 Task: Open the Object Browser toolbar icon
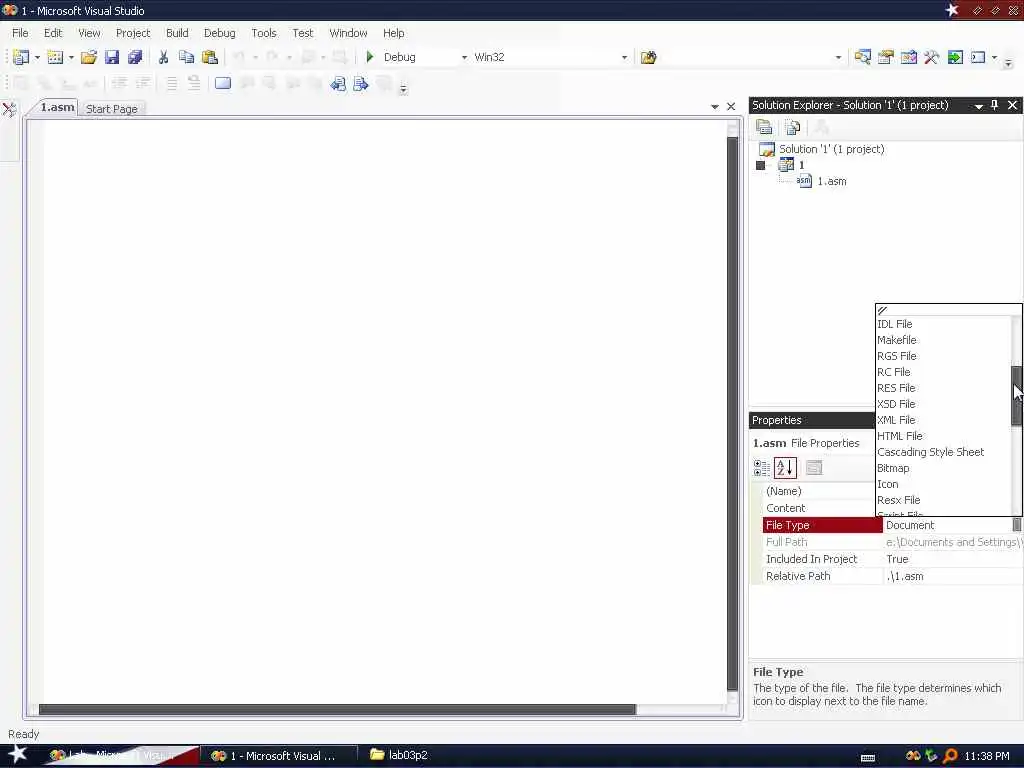[x=908, y=57]
